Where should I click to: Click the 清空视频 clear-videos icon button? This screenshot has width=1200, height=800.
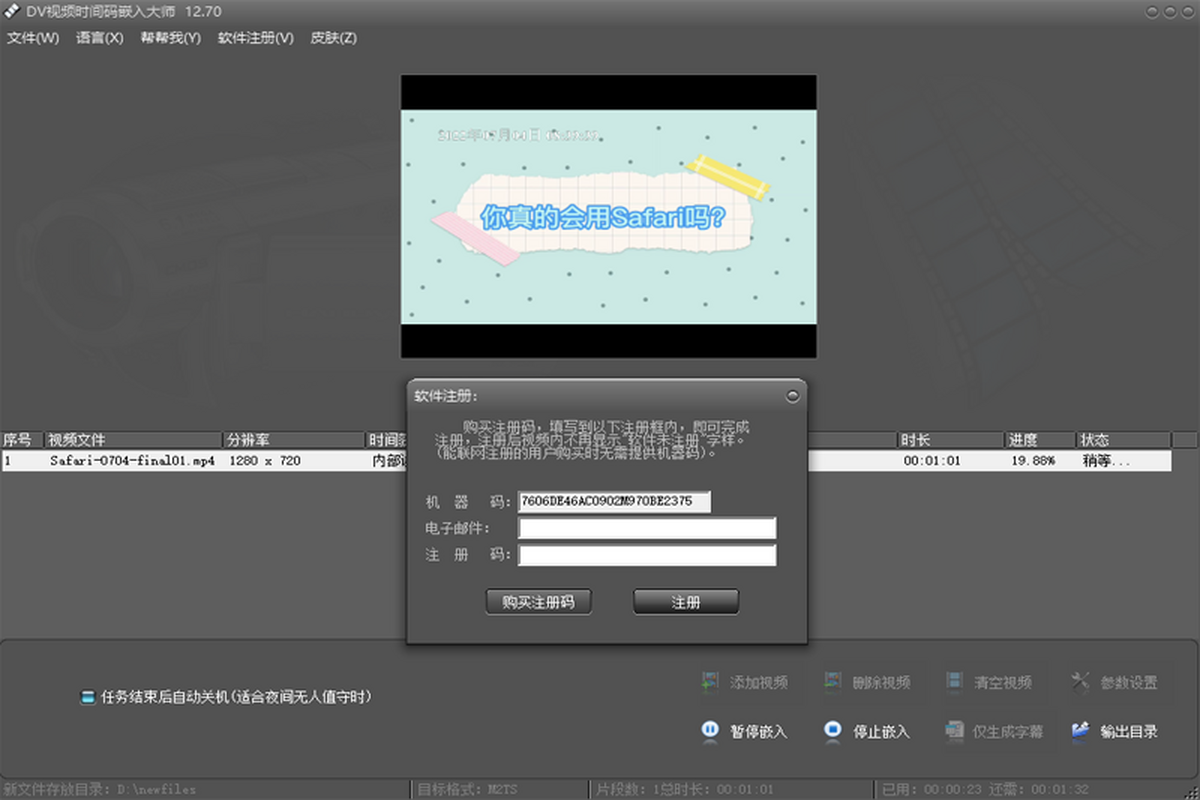click(x=988, y=682)
